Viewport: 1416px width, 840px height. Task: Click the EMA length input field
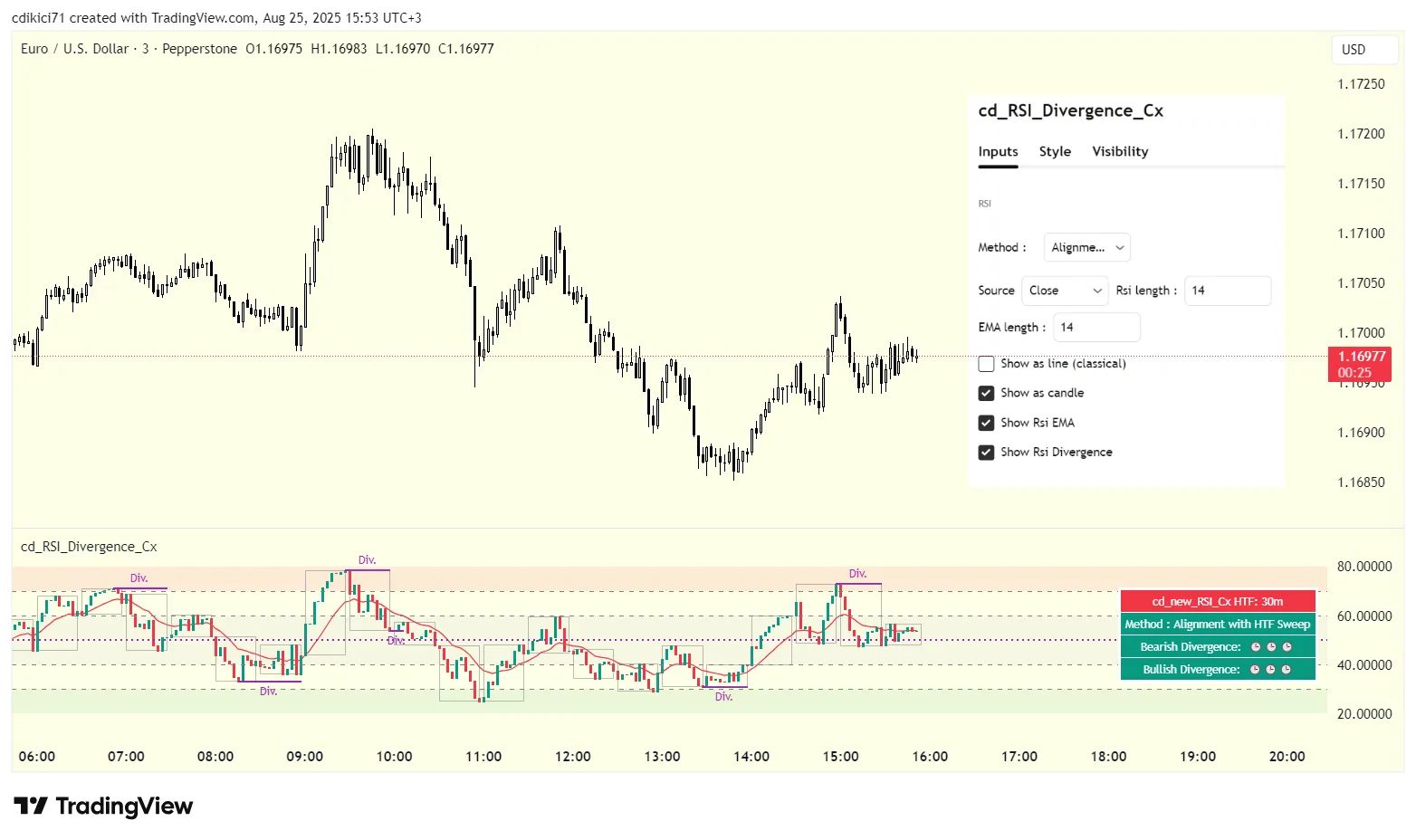(x=1096, y=328)
